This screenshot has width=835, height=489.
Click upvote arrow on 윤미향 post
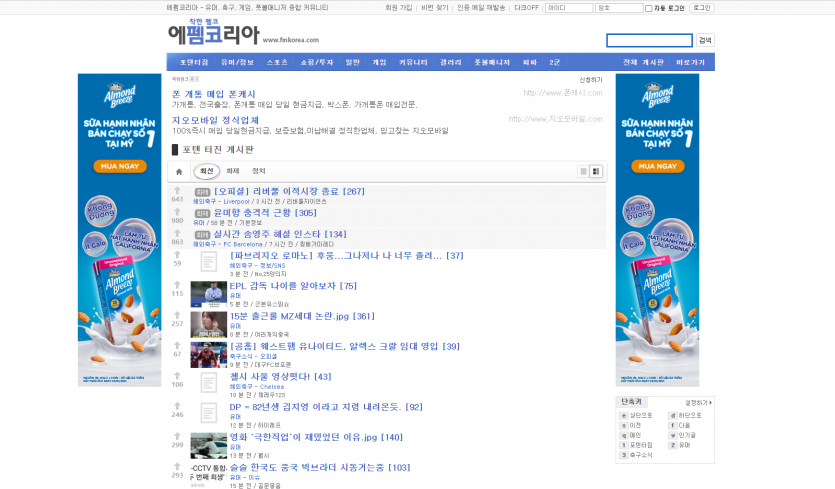coord(177,211)
